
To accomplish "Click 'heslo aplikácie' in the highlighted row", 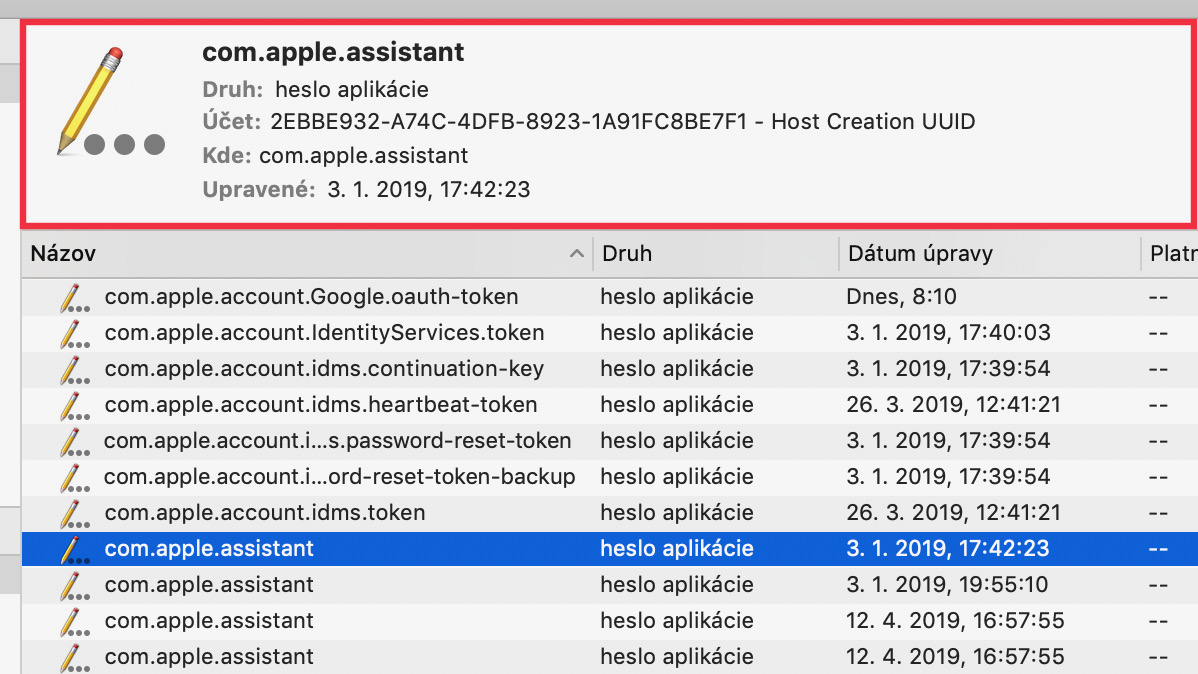I will pyautogui.click(x=677, y=548).
